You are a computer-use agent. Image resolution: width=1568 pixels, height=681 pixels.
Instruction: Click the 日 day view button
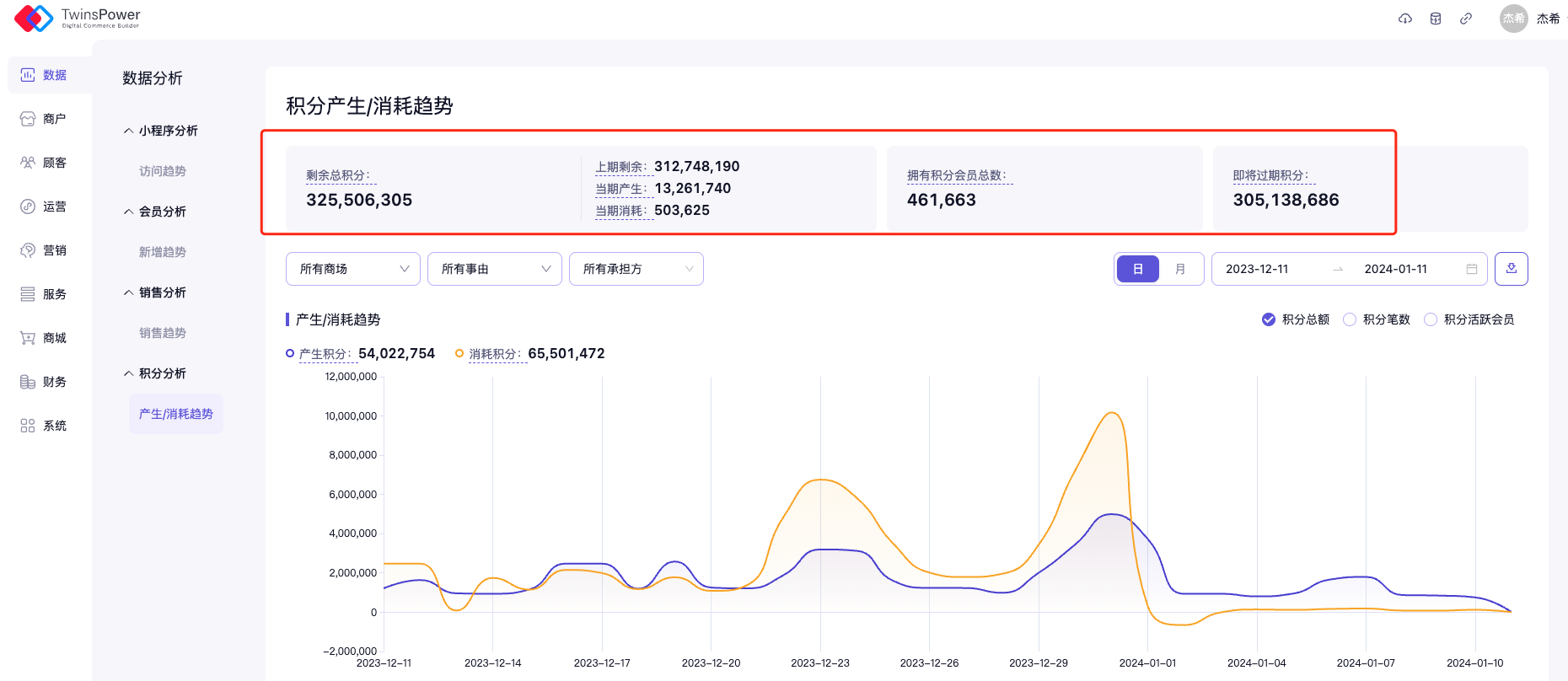tap(1137, 269)
